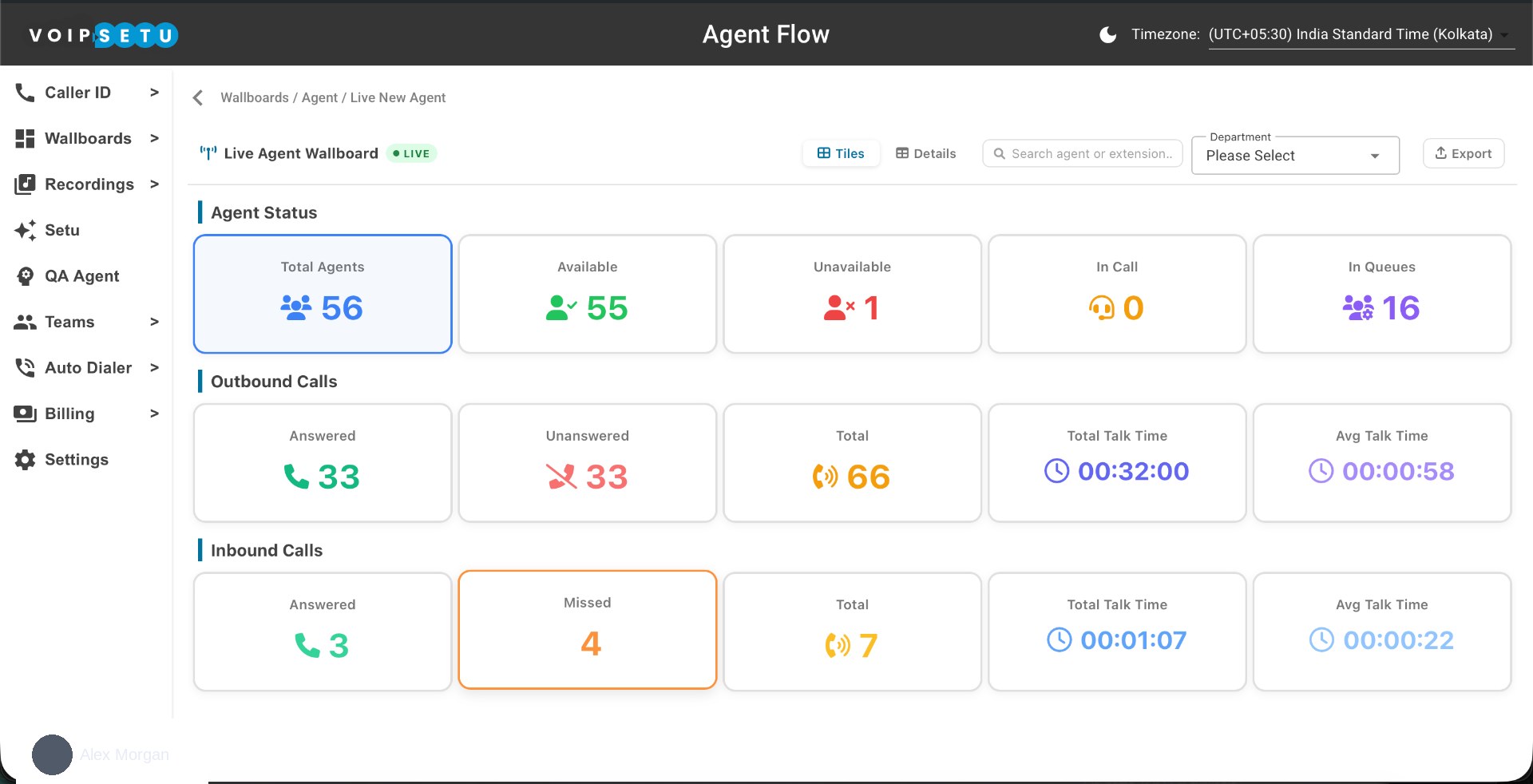Select the Total Agents tile

tap(323, 294)
